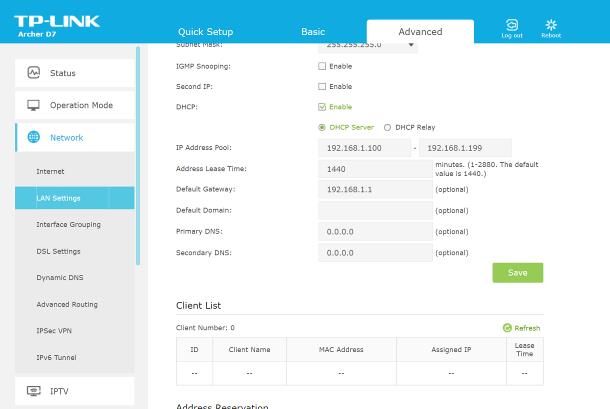Viewport: 610px width, 409px height.
Task: Enable IGMP Snooping checkbox
Action: pyautogui.click(x=322, y=66)
